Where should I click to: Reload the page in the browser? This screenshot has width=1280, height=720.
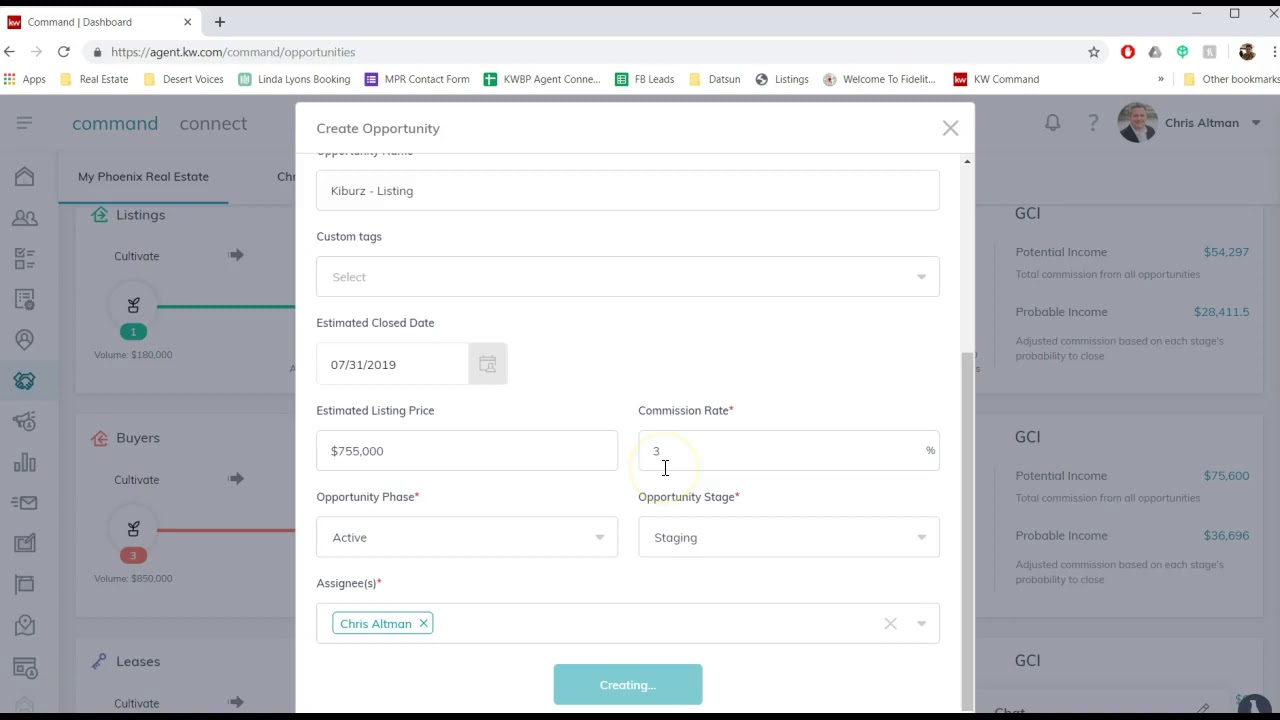tap(63, 52)
